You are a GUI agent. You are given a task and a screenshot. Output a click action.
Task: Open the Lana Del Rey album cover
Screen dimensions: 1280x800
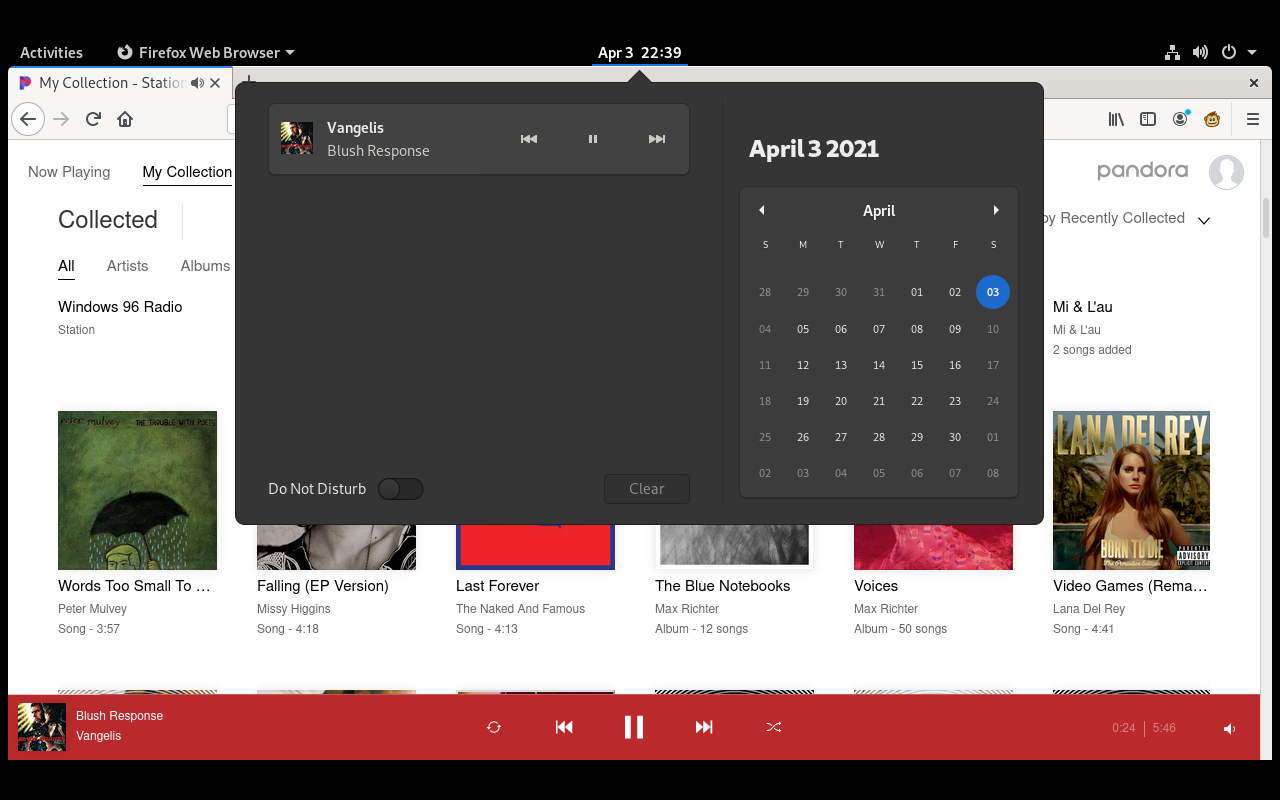(x=1131, y=490)
